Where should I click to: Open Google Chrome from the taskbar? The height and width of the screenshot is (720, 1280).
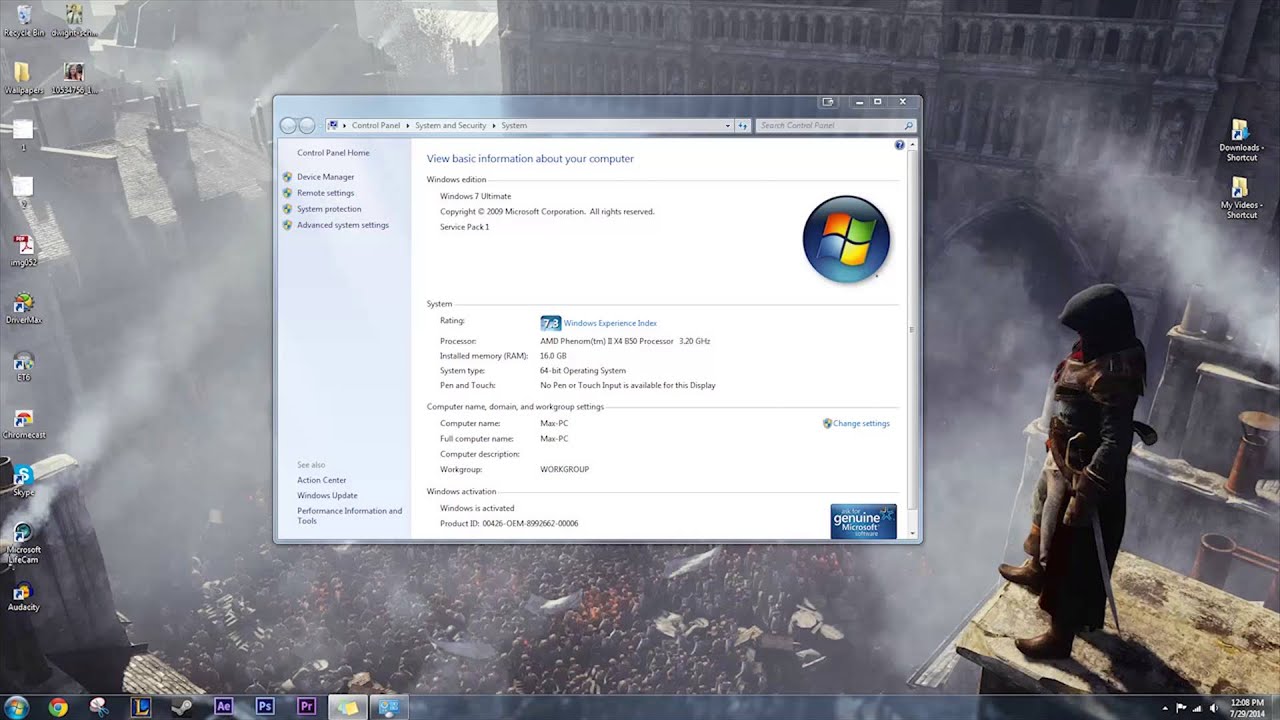tap(58, 707)
